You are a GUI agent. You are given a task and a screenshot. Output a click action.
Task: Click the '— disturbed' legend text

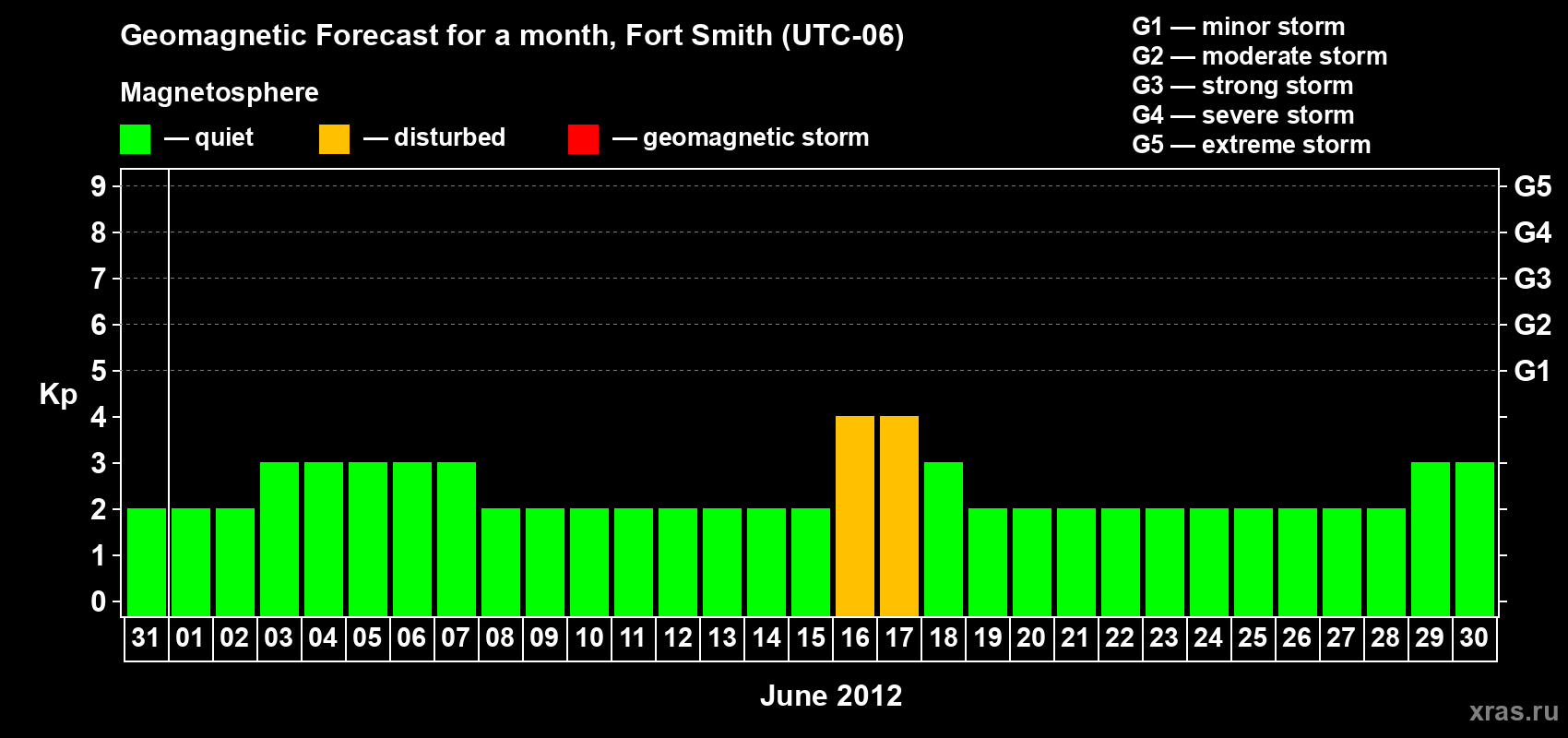click(x=434, y=137)
